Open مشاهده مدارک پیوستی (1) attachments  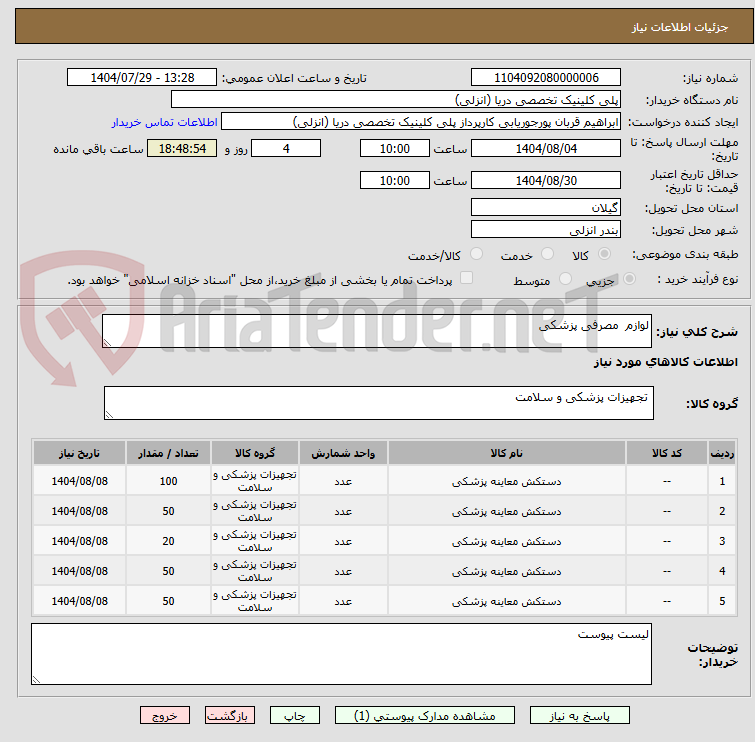tap(425, 715)
